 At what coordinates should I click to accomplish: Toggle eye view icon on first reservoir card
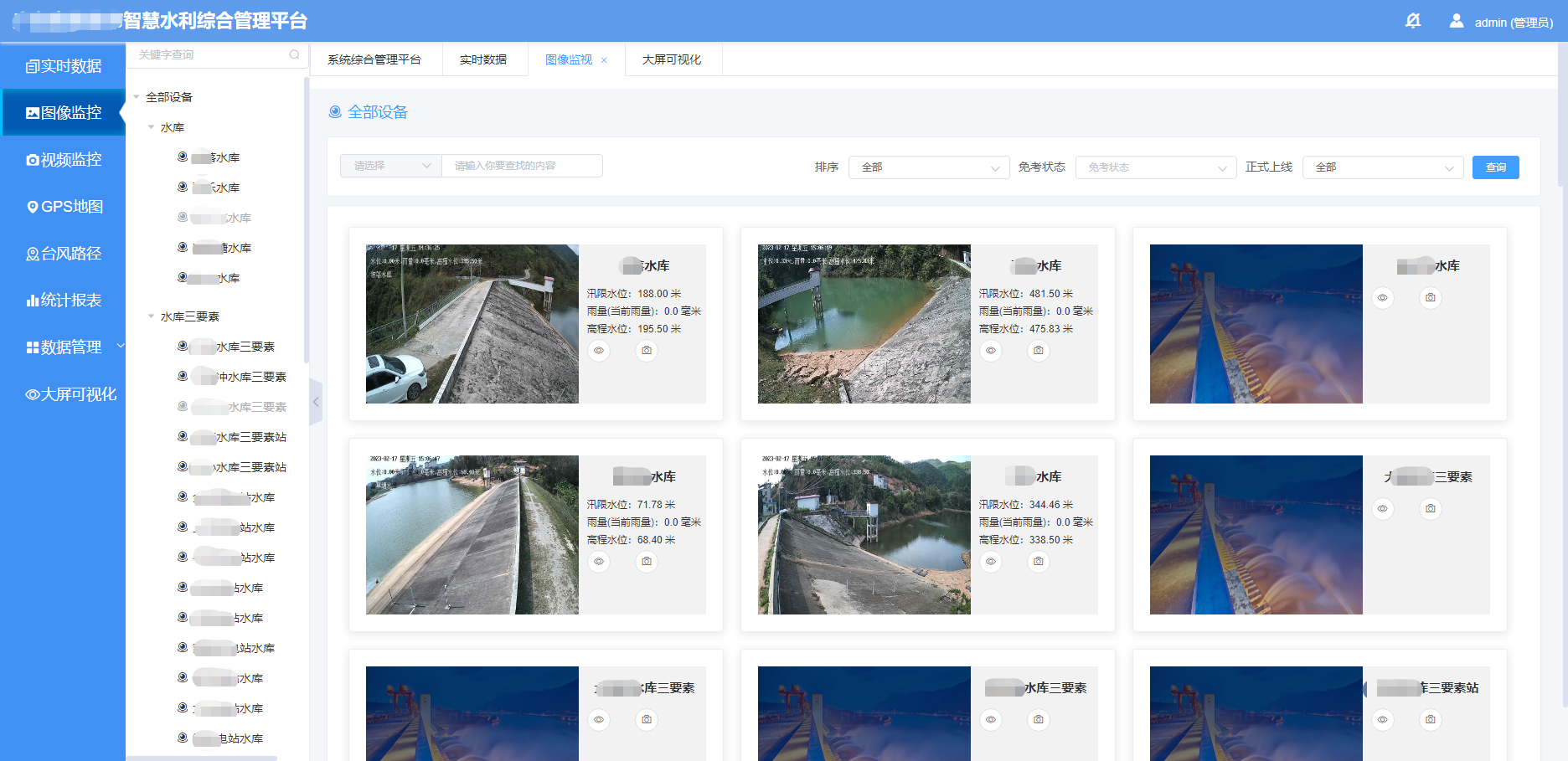click(x=599, y=351)
